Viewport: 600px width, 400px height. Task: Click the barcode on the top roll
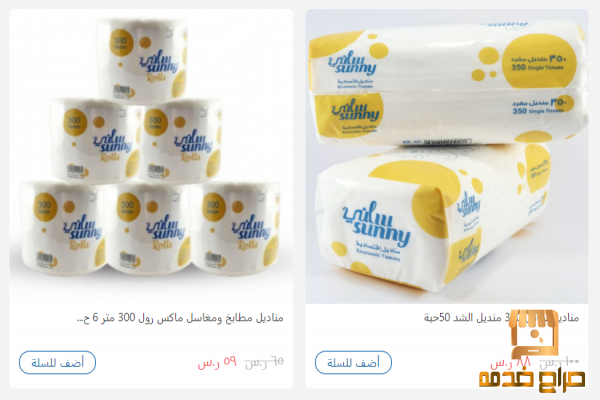coord(122,91)
